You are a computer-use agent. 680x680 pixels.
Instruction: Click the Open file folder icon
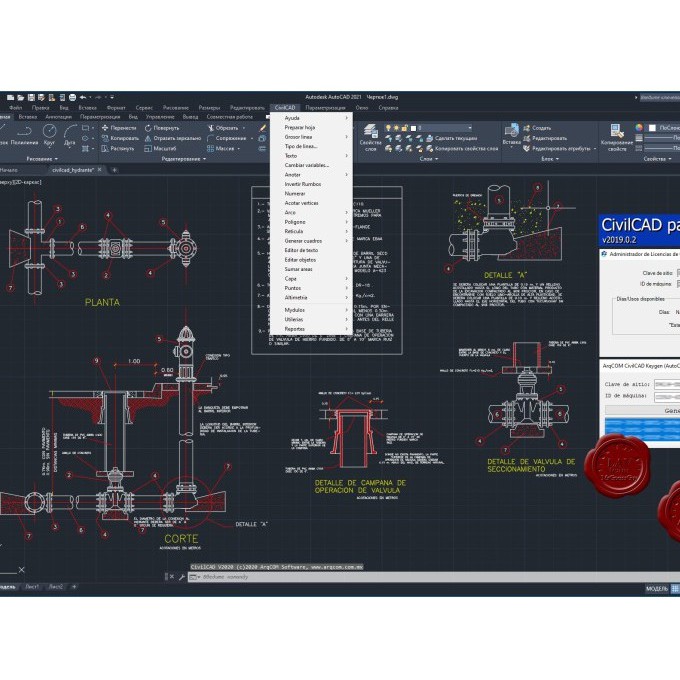[20, 98]
